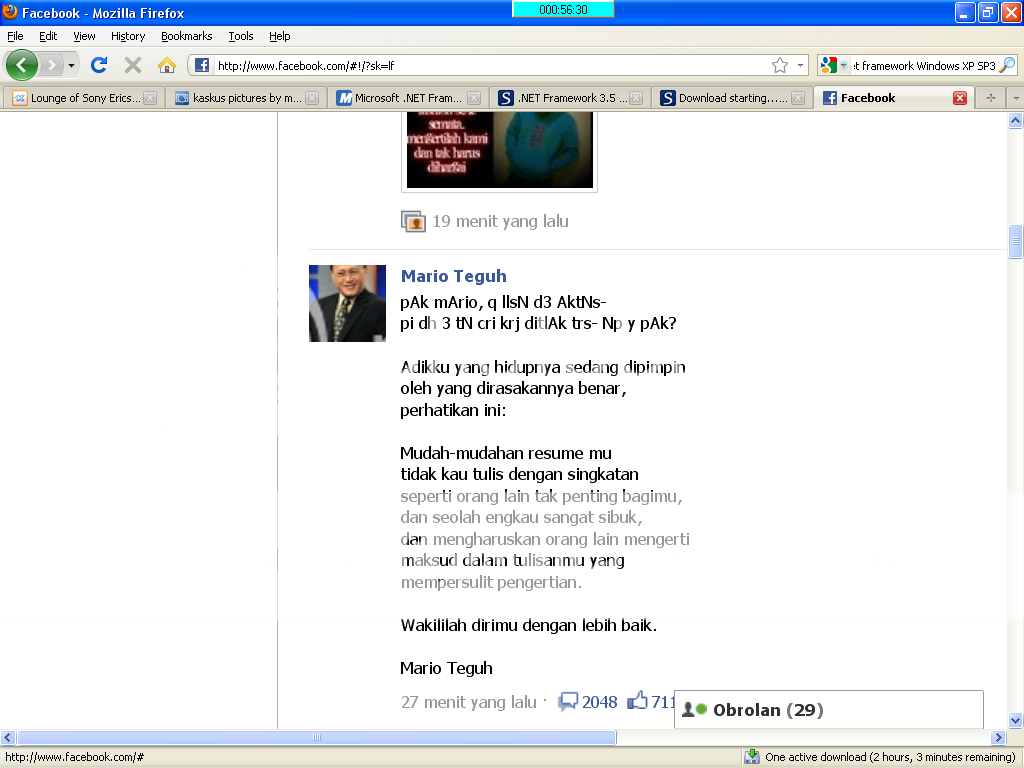Open the Mario Teguh profile name link
This screenshot has height=768, width=1024.
coord(453,276)
